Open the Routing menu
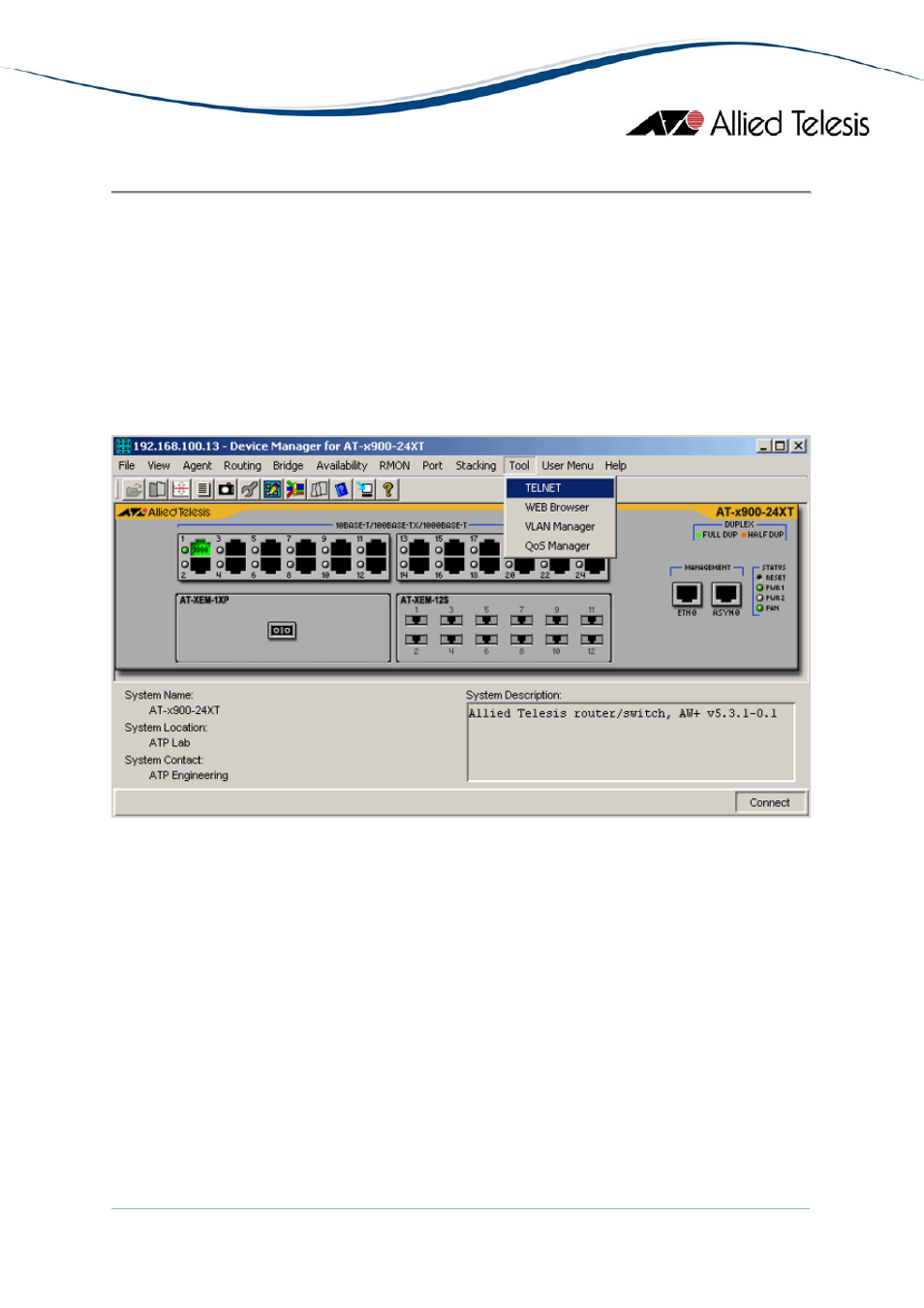This screenshot has height=1308, width=924. pos(242,466)
